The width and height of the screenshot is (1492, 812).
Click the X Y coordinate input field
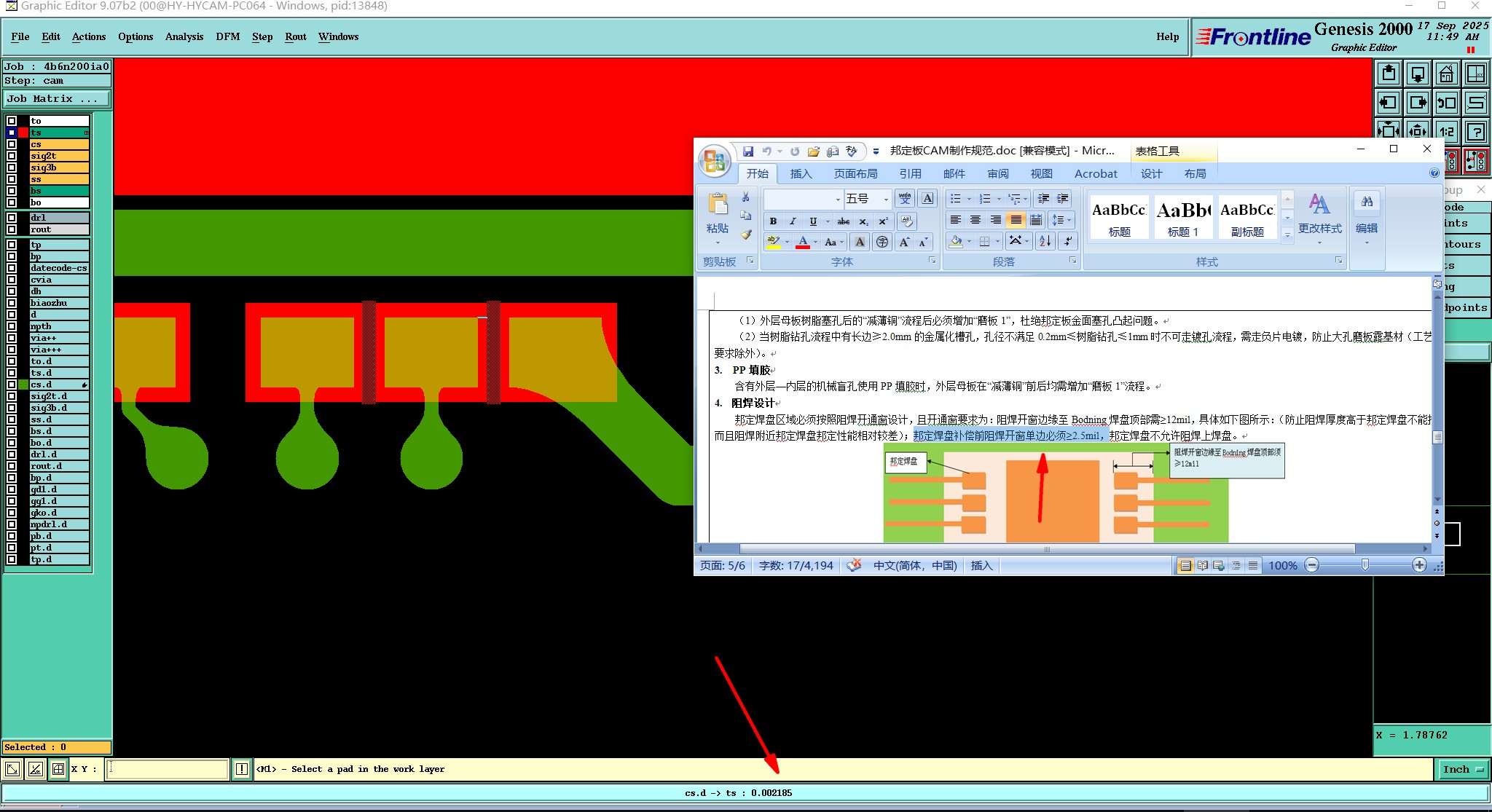click(168, 769)
